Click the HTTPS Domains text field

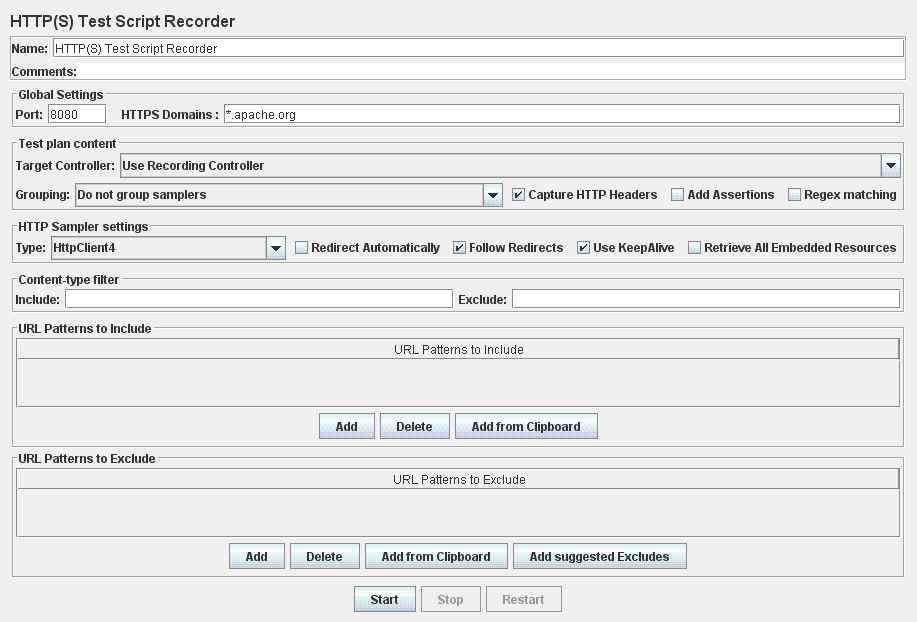(x=560, y=115)
